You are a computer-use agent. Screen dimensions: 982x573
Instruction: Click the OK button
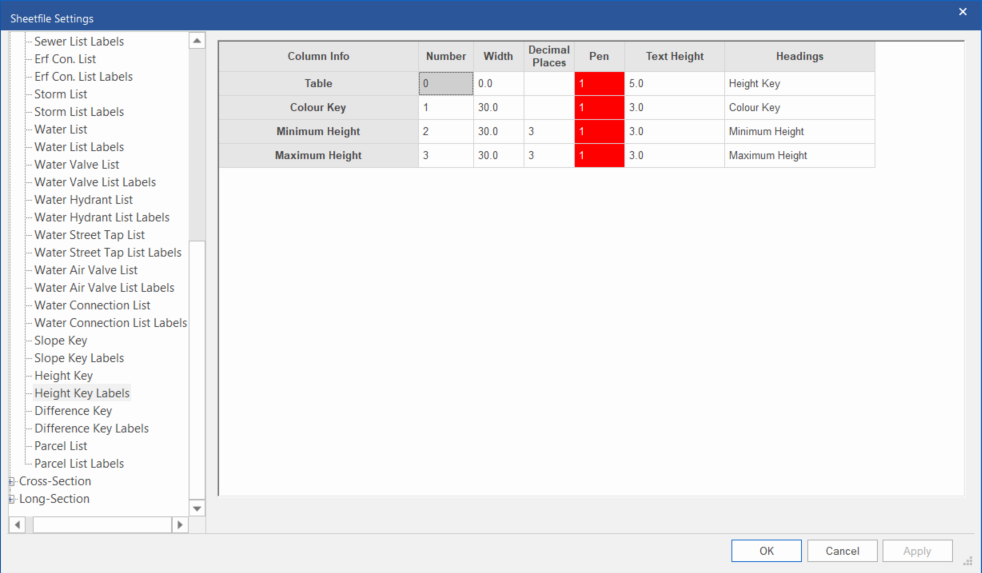click(x=766, y=551)
